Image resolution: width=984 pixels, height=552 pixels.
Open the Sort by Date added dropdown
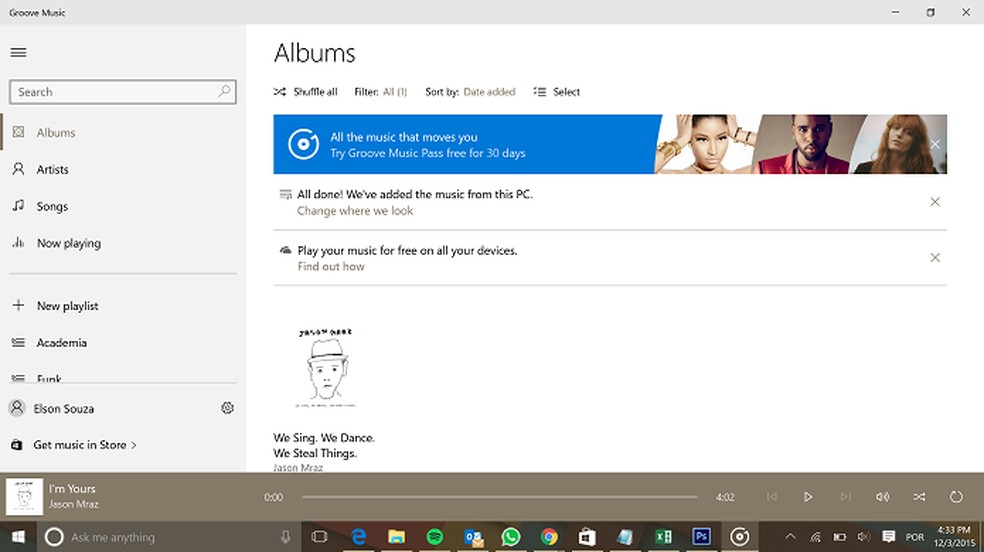point(470,92)
